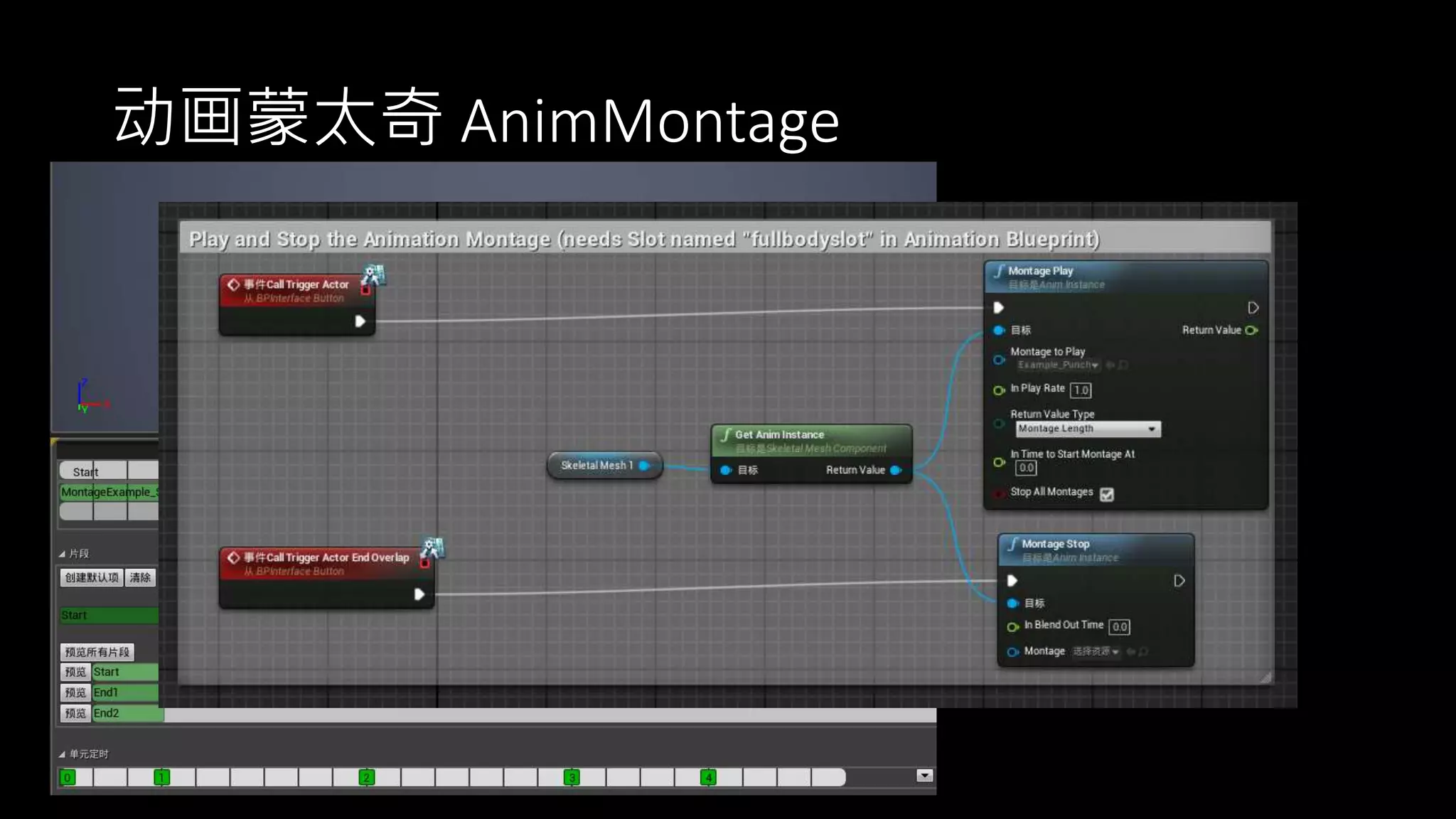The image size is (1456, 819).
Task: Click red delegate pin on Call Trigger Actor event
Action: (365, 289)
